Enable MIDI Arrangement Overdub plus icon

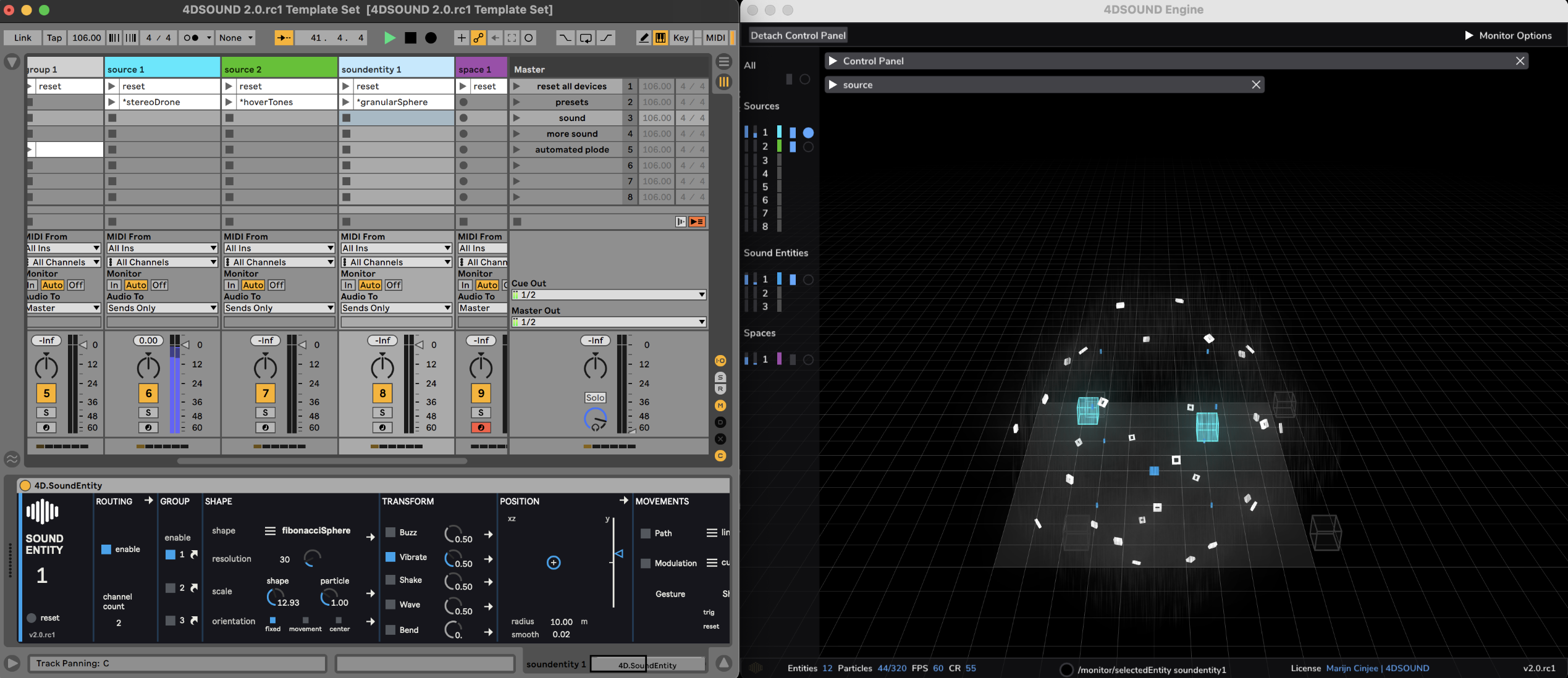461,38
